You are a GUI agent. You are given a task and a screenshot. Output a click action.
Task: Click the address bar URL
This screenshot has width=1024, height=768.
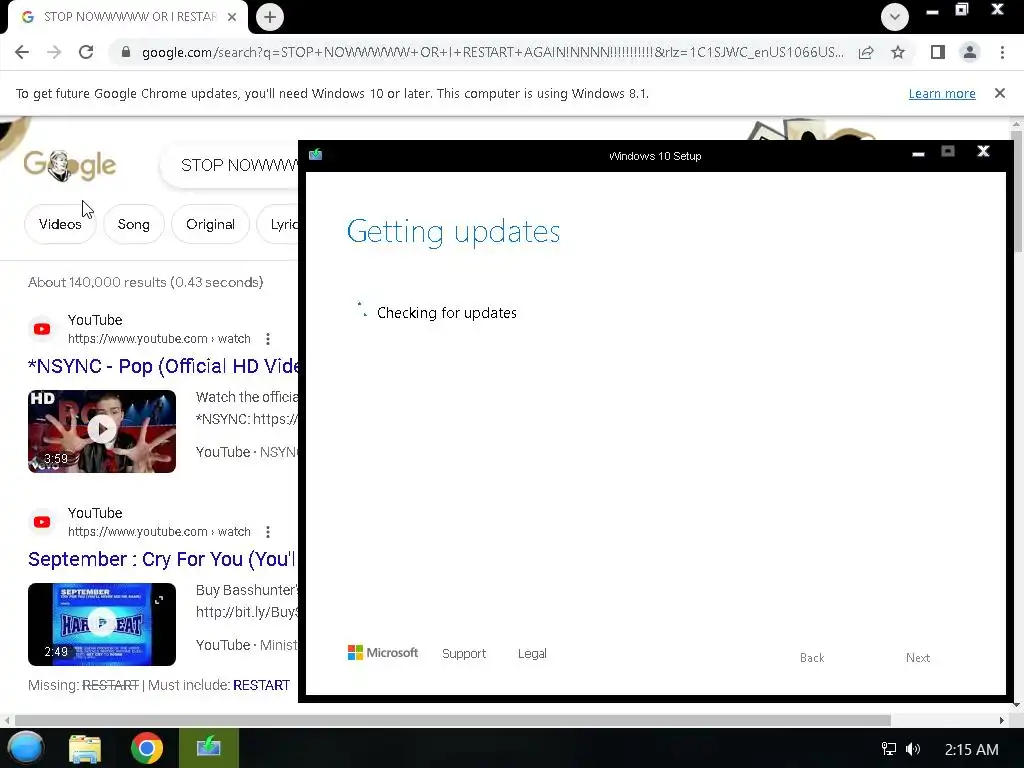(492, 52)
